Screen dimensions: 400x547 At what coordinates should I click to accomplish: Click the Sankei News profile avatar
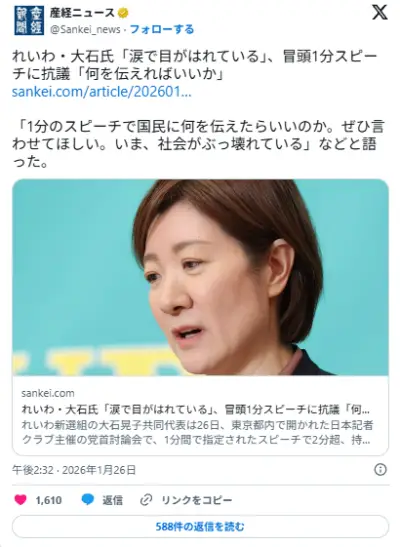point(29,21)
